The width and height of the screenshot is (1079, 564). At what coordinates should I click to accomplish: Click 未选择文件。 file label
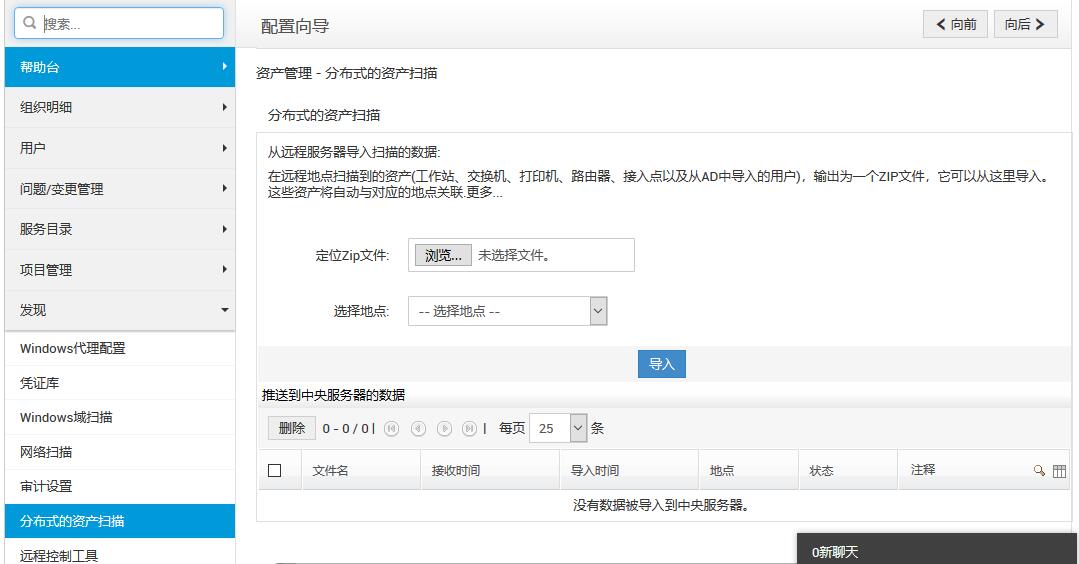coord(514,255)
